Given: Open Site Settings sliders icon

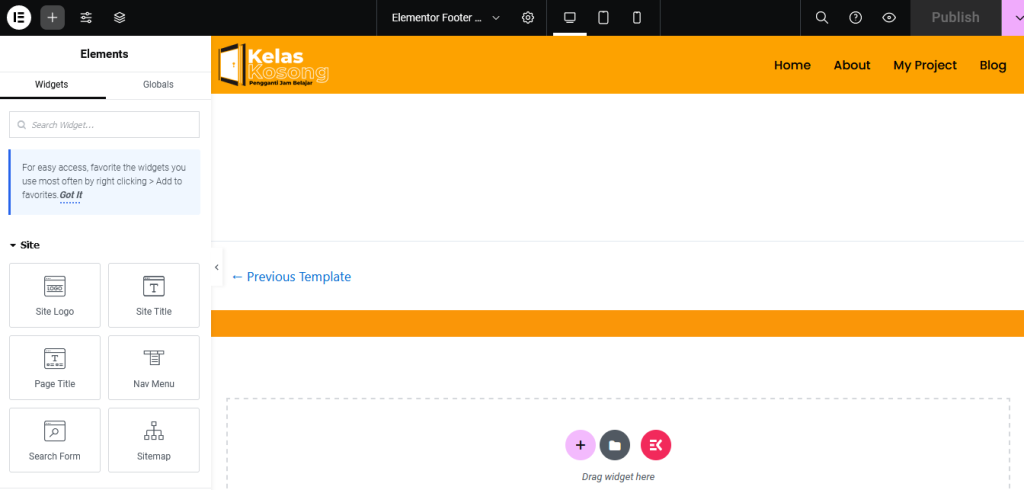Looking at the screenshot, I should (86, 17).
